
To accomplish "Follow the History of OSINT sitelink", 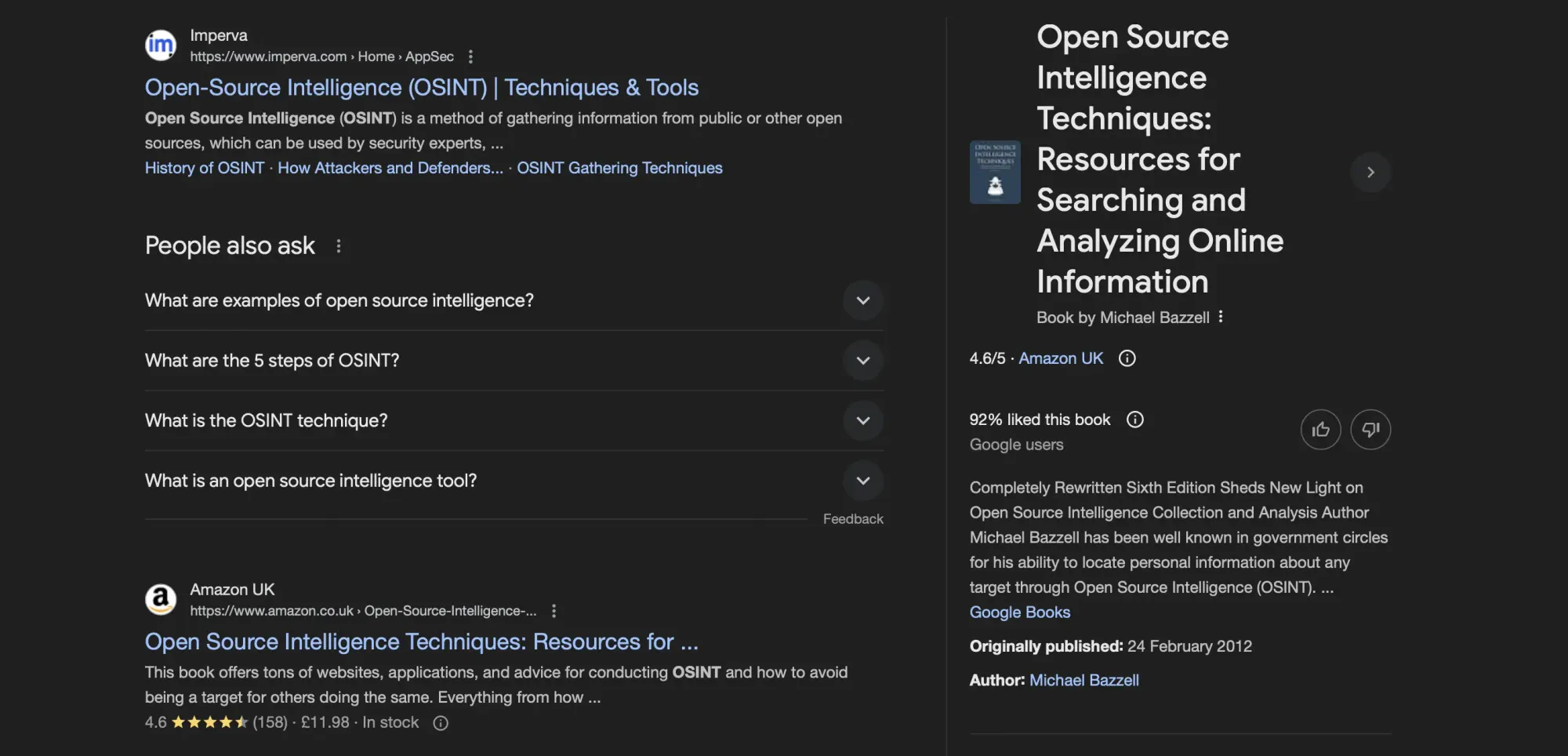I will [205, 168].
